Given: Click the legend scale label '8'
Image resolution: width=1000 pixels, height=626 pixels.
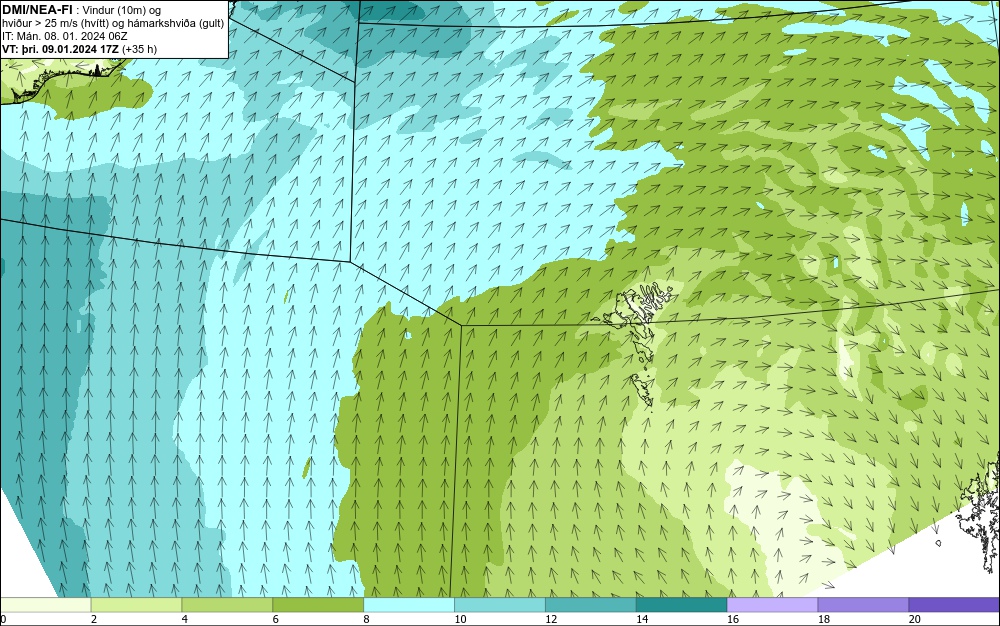Looking at the screenshot, I should 366,619.
